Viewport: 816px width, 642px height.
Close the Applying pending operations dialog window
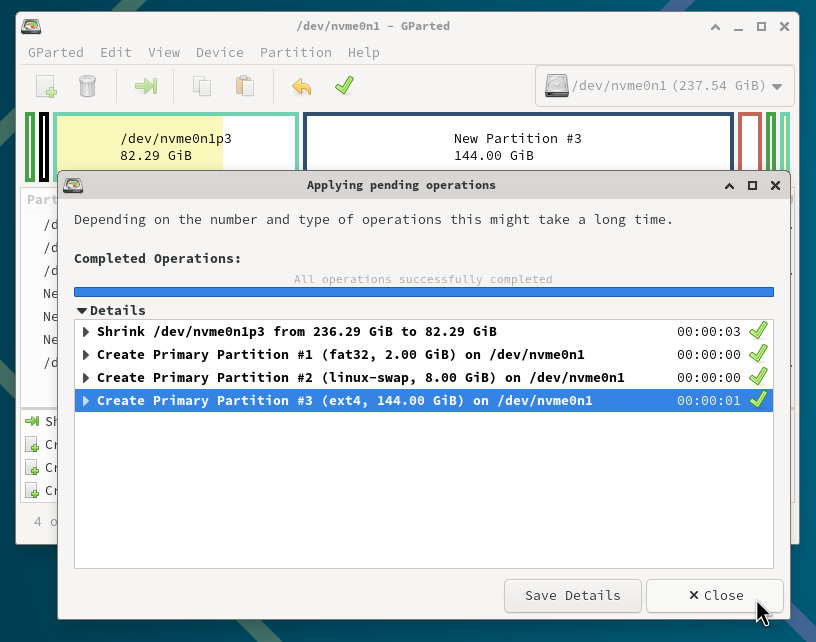coord(775,186)
